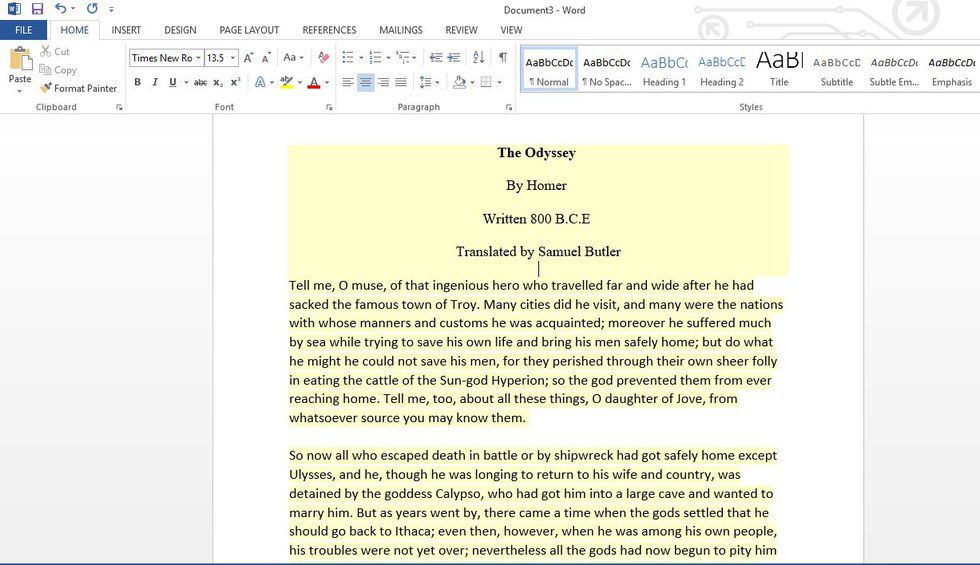Screen dimensions: 980x565
Task: Click the Sort A-Z icon
Action: 478,58
